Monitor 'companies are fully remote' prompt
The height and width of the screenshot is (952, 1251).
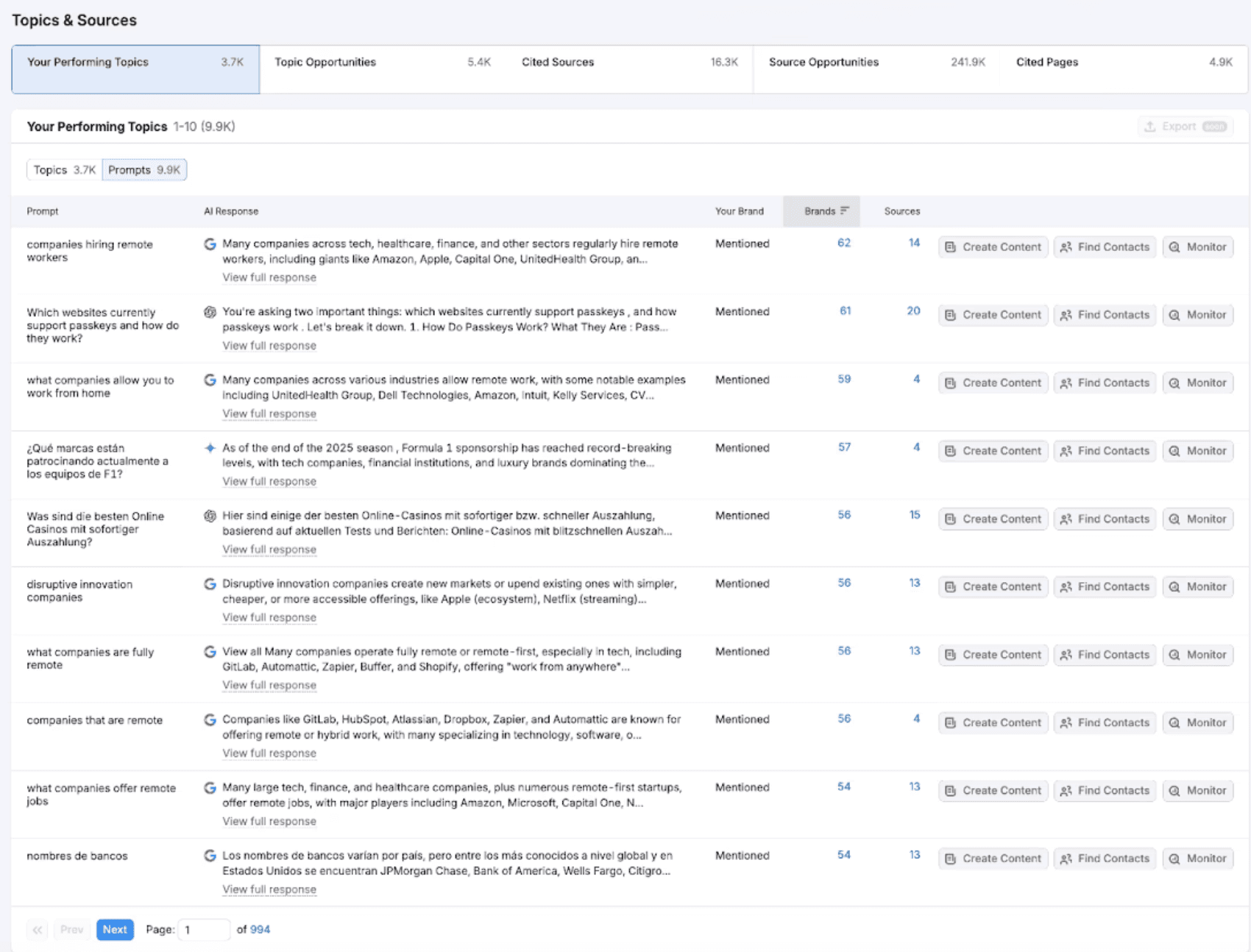[1198, 655]
